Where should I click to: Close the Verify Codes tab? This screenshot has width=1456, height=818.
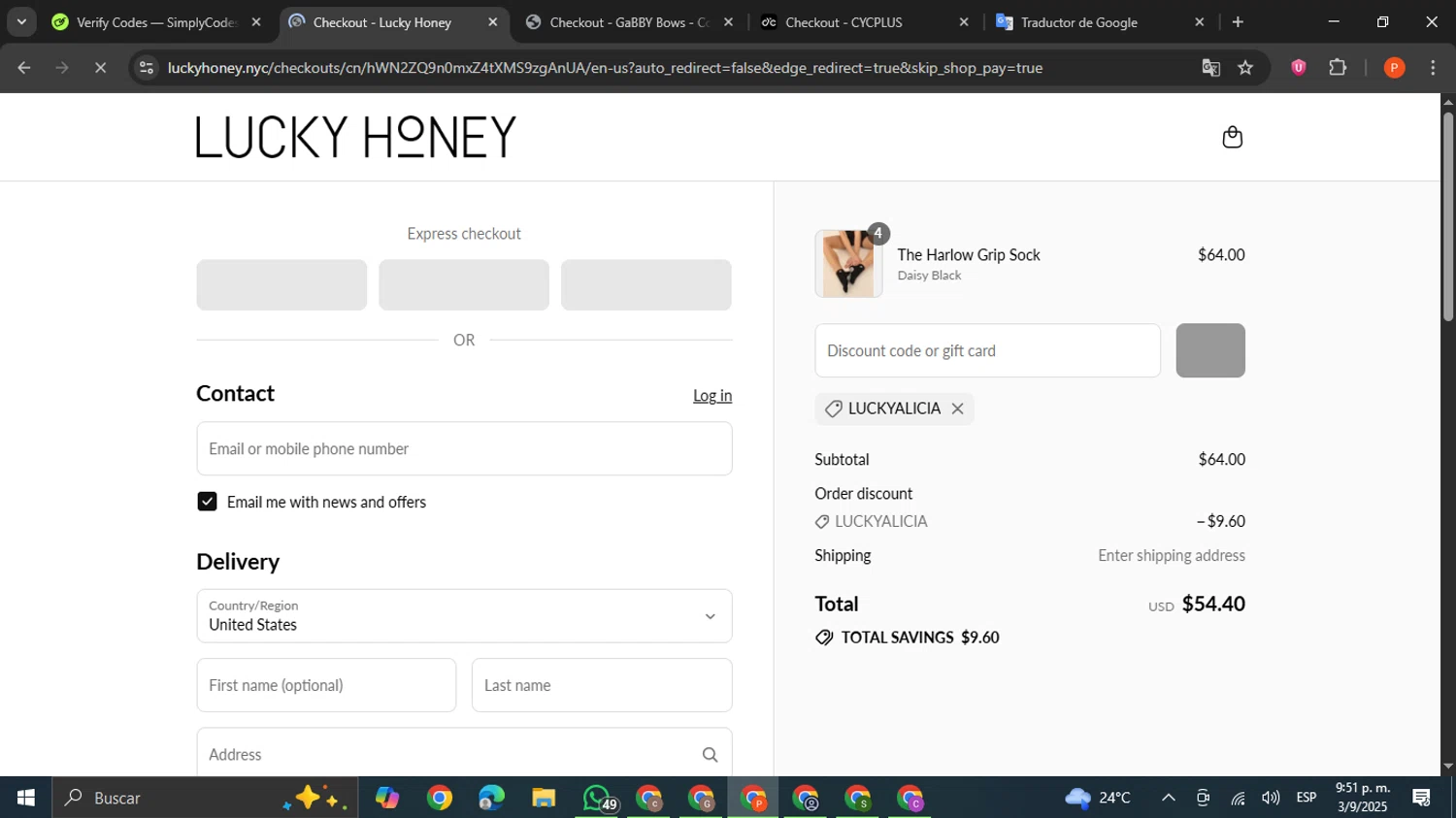click(x=255, y=21)
